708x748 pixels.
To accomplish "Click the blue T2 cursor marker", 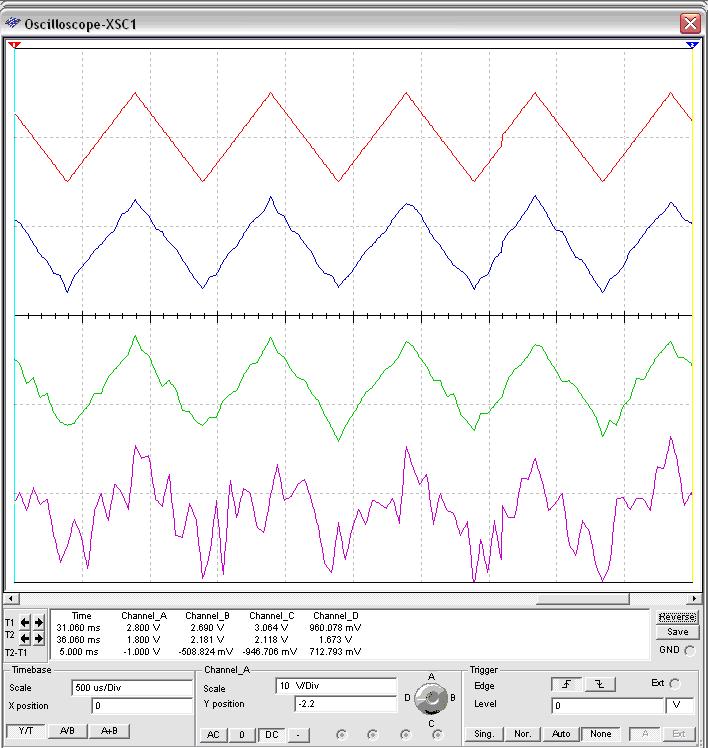I will click(692, 45).
